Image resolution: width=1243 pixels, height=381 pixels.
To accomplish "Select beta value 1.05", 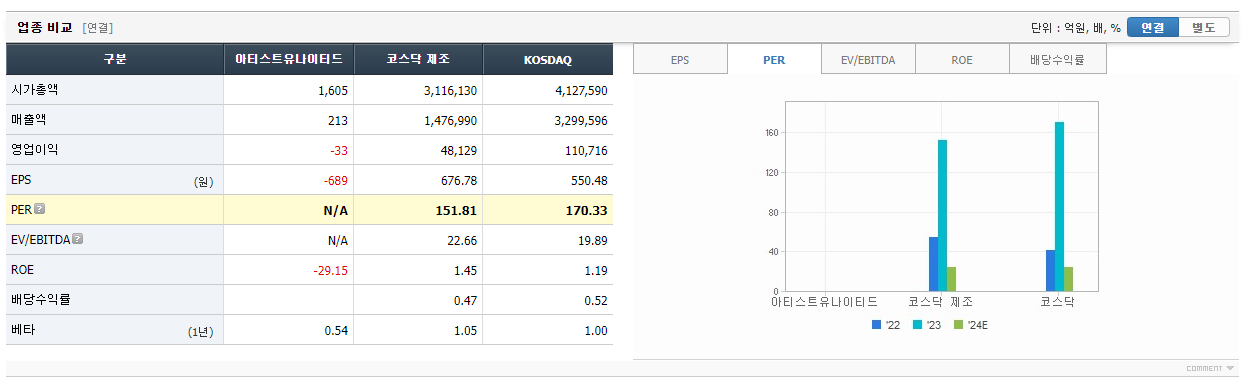I will [x=466, y=331].
